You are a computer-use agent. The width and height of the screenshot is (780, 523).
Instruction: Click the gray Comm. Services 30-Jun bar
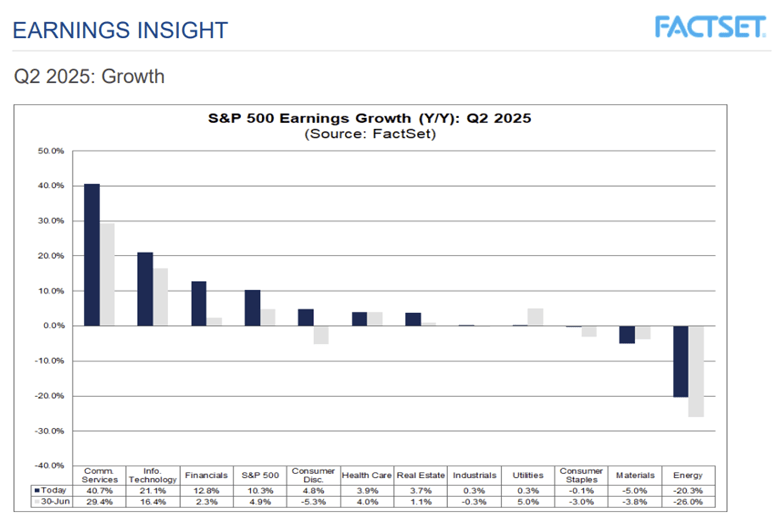pyautogui.click(x=107, y=275)
